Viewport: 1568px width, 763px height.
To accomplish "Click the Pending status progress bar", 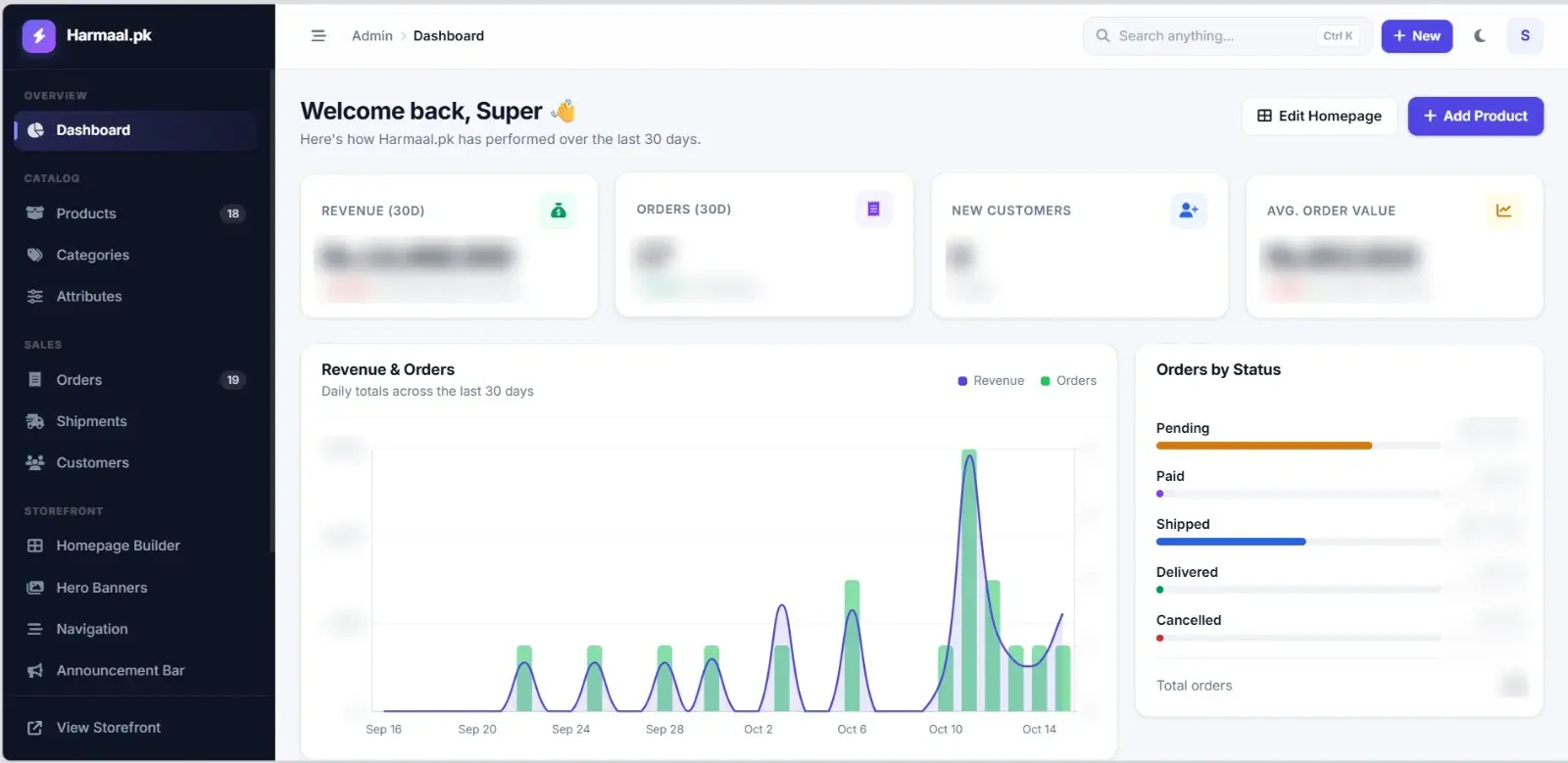I will pos(1298,446).
